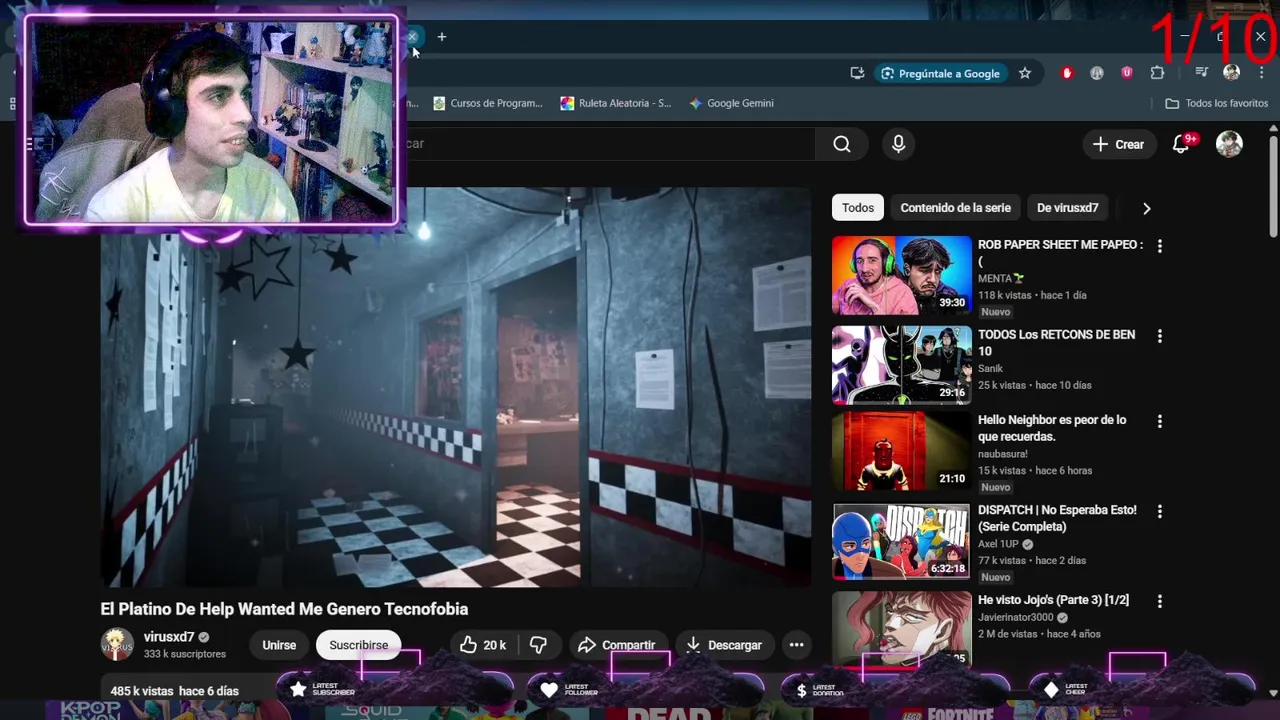Click title He visto Jojo's (Parte 3)
The width and height of the screenshot is (1280, 720).
1053,600
